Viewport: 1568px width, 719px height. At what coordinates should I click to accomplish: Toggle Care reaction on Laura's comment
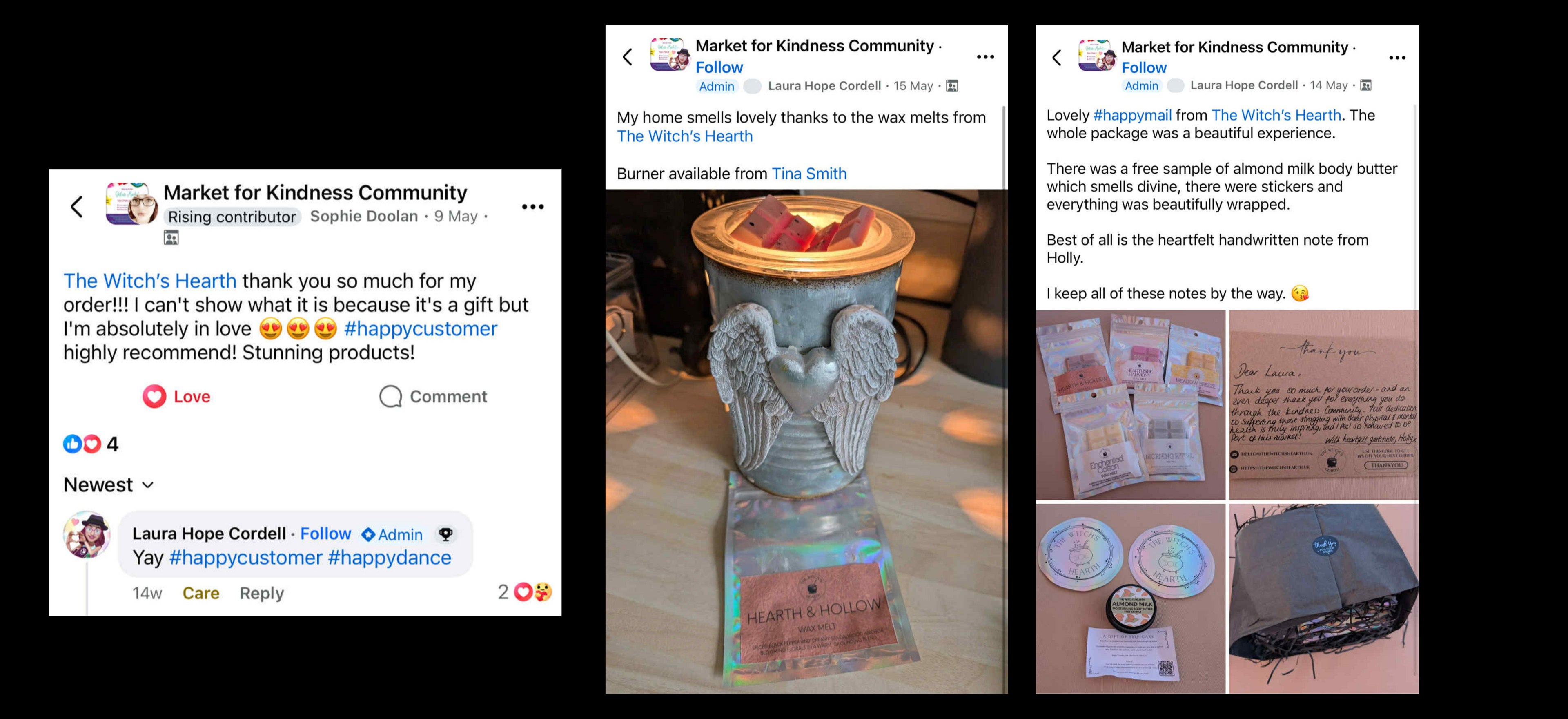click(201, 593)
